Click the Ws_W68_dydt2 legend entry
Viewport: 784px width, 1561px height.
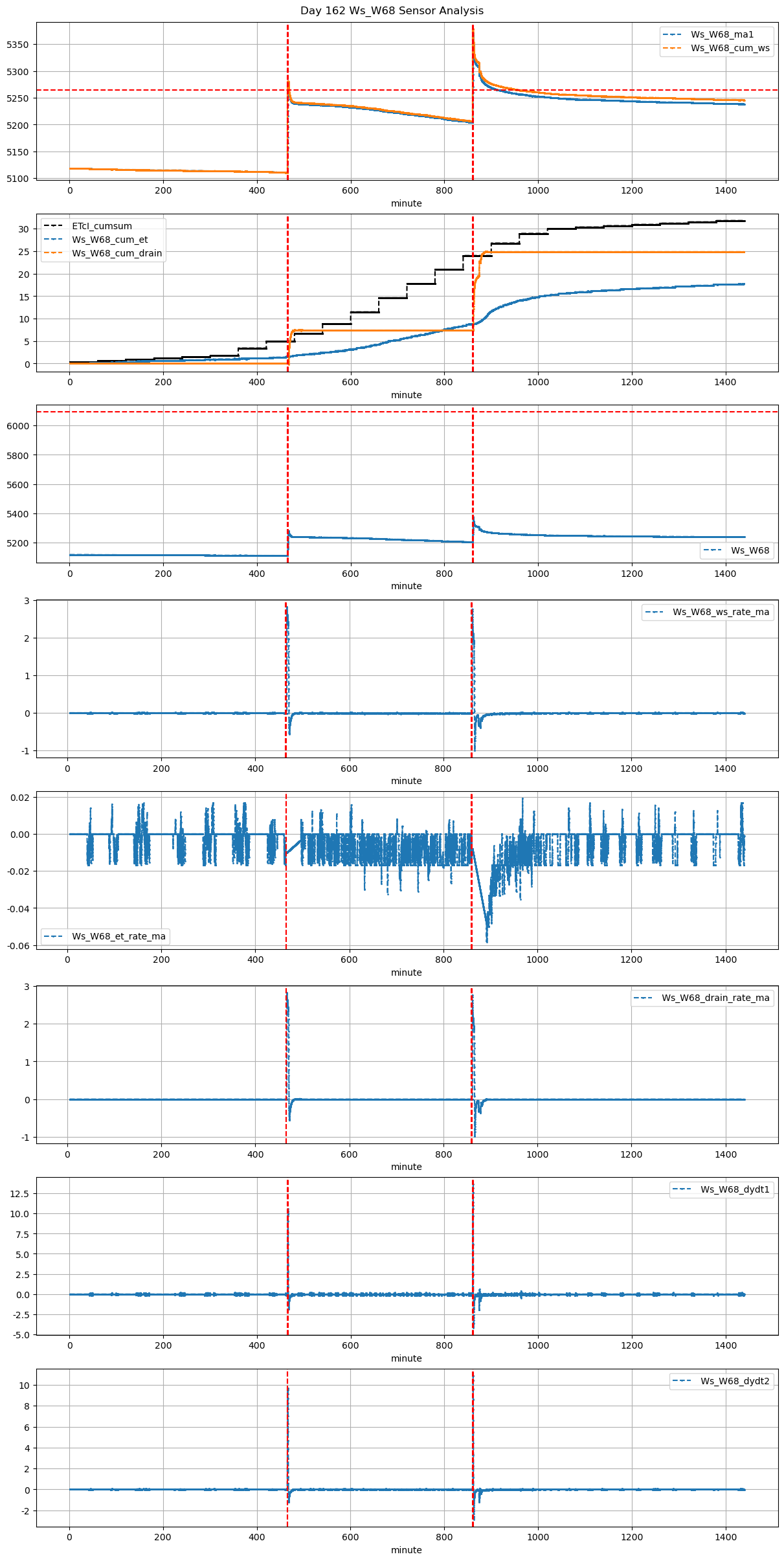735,1381
